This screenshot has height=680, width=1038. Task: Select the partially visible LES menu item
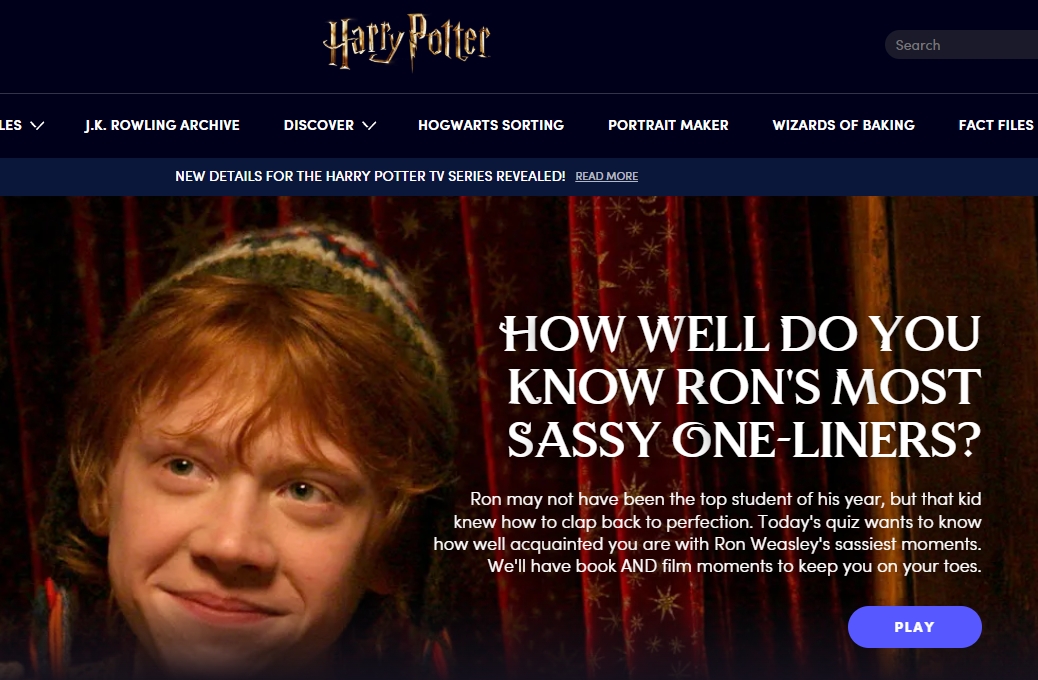tap(11, 125)
